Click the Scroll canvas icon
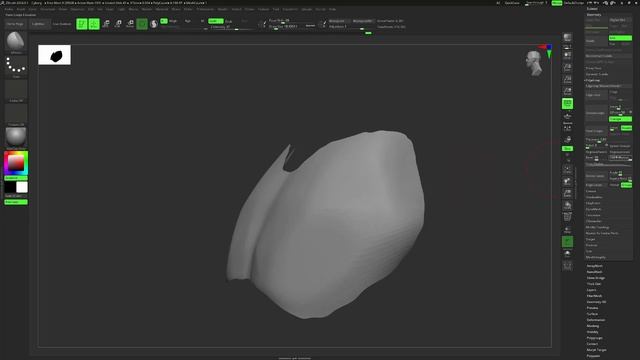The image size is (640, 360). tap(567, 56)
